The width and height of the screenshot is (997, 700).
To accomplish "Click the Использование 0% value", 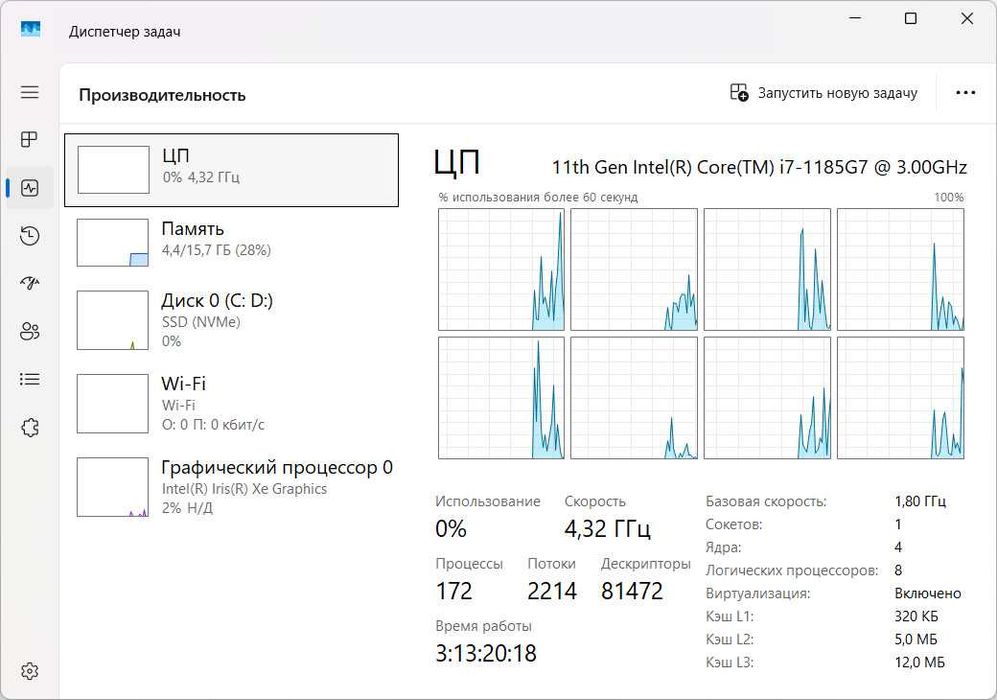I will pyautogui.click(x=451, y=528).
